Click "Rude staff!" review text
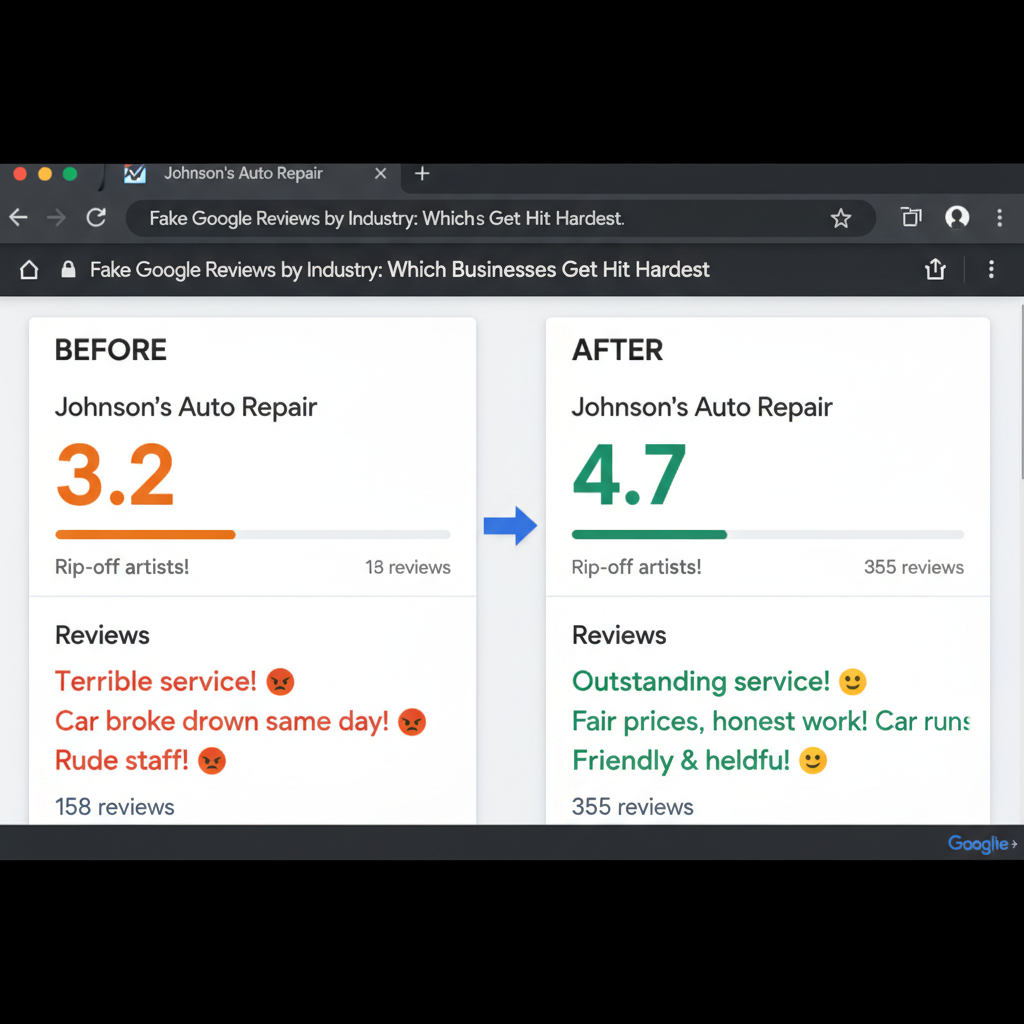Image resolution: width=1024 pixels, height=1024 pixels. [121, 760]
